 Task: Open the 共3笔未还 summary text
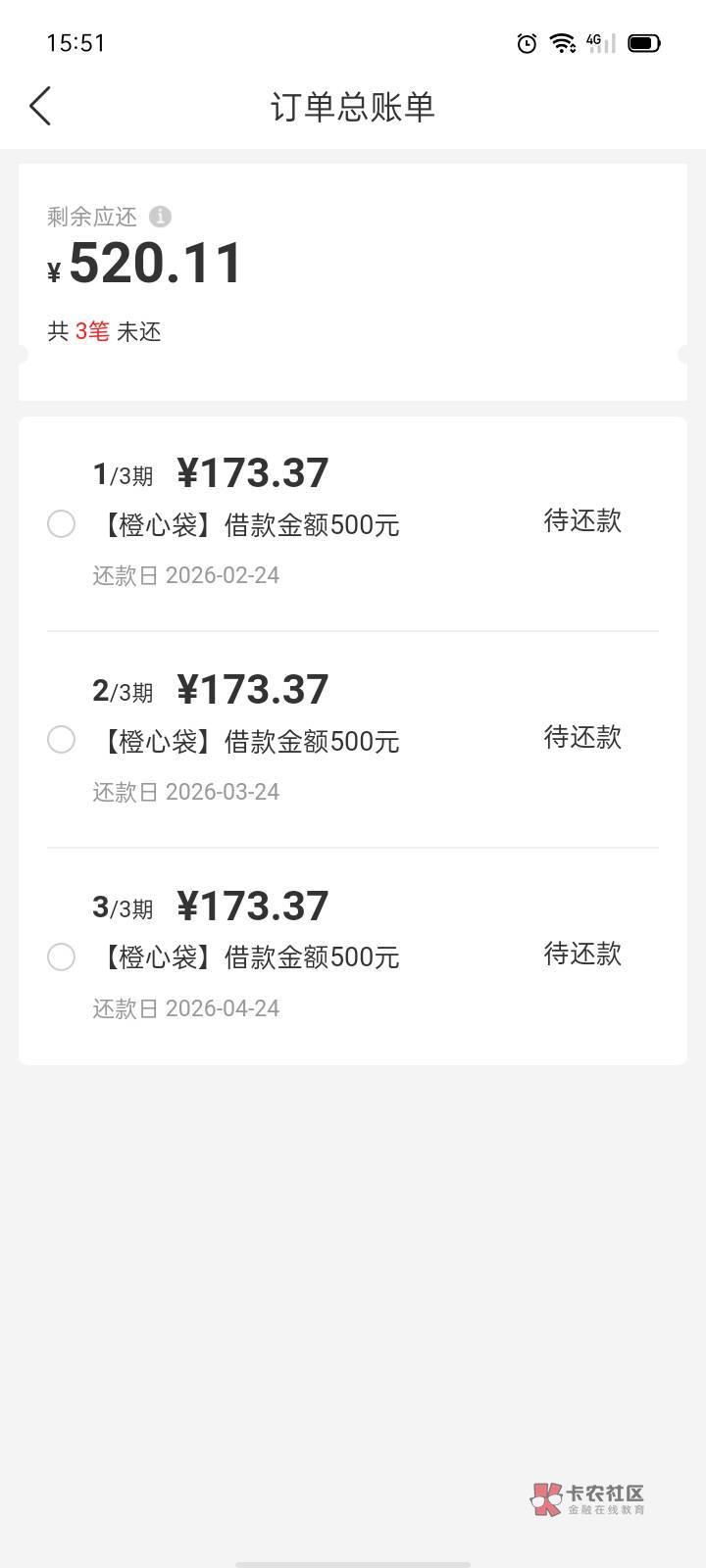104,332
